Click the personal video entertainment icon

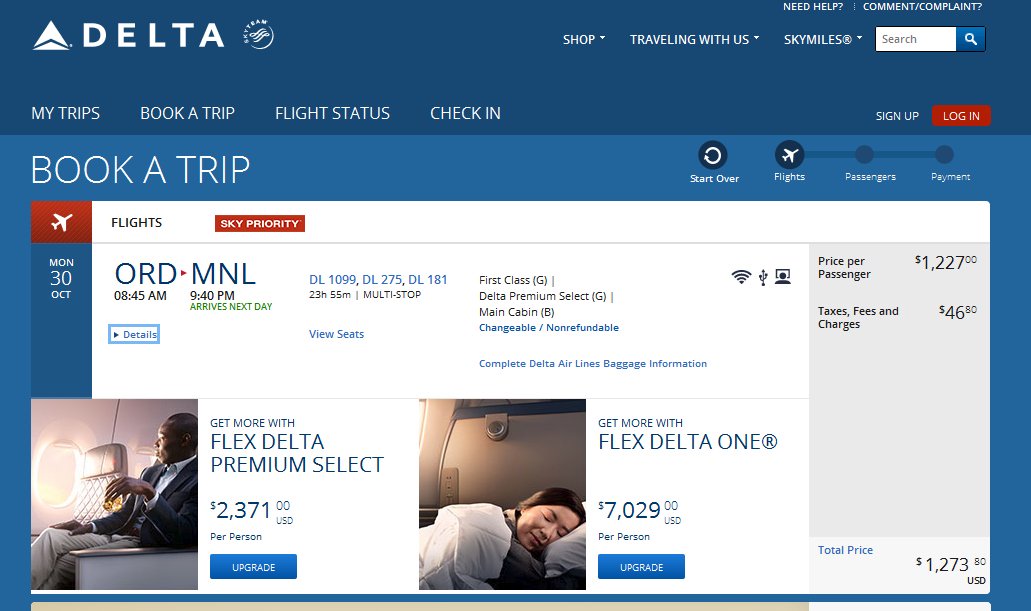pos(782,277)
